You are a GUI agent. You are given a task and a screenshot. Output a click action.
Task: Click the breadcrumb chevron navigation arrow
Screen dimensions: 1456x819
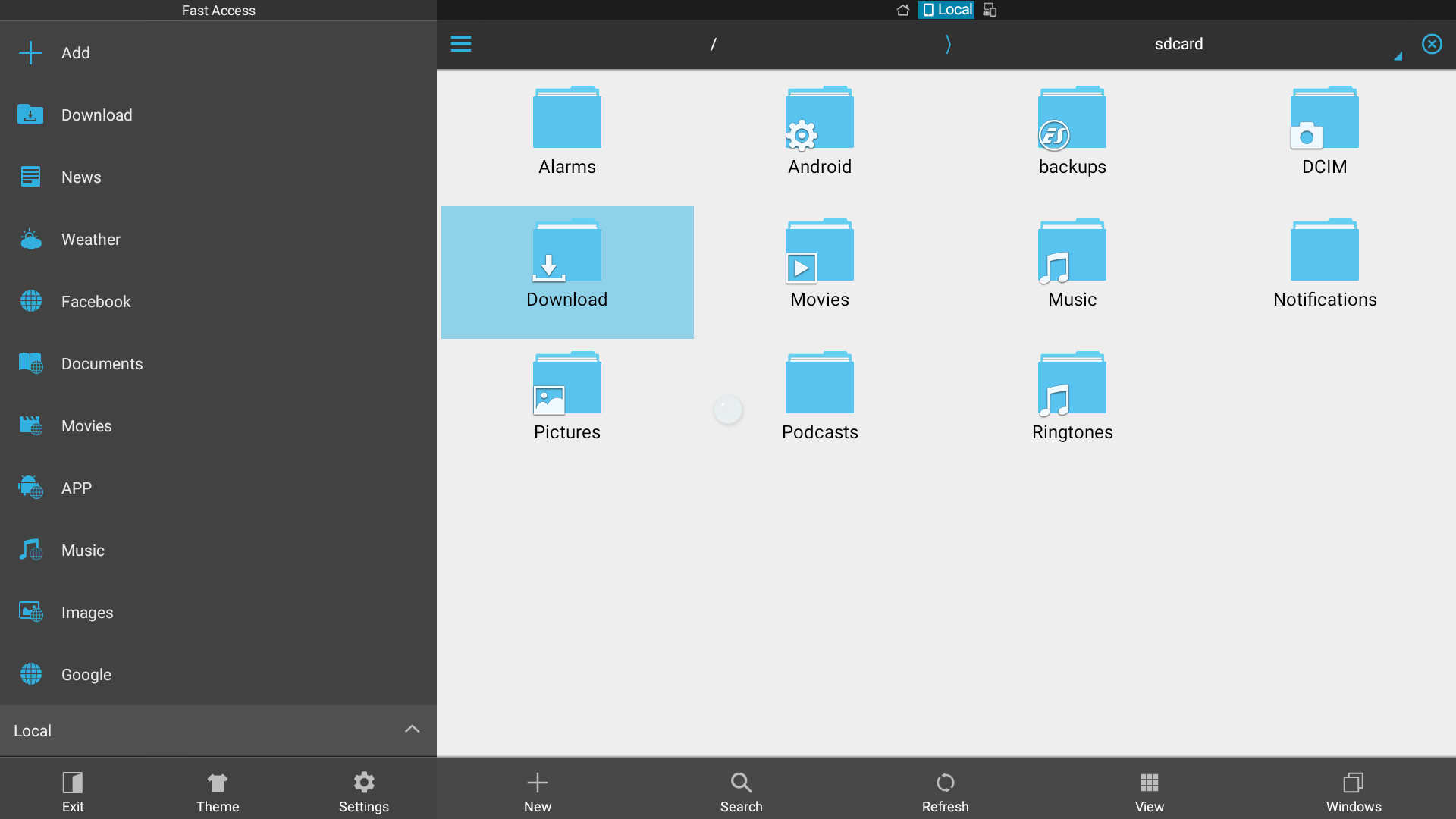[x=948, y=42]
